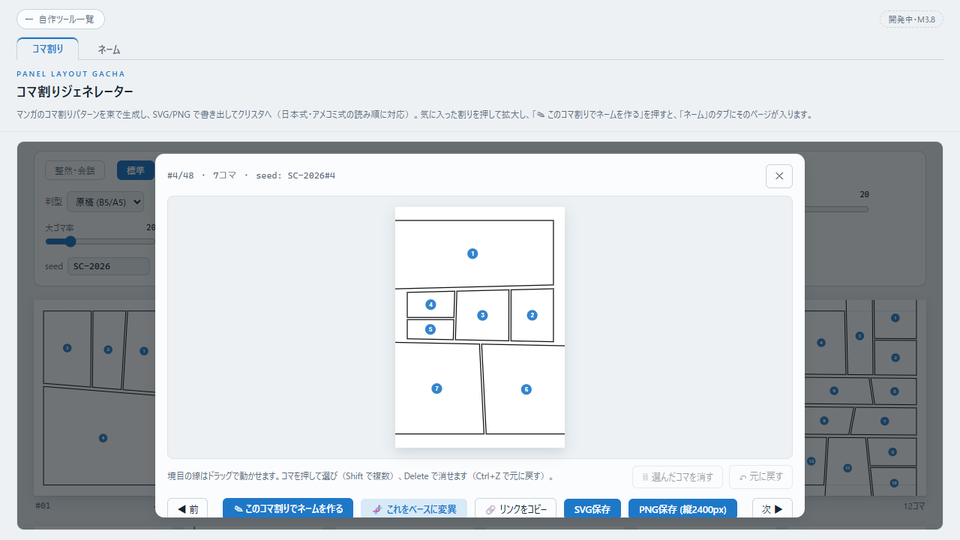This screenshot has height=540, width=960.
Task: Select panel number 1 in preview
Action: click(472, 253)
